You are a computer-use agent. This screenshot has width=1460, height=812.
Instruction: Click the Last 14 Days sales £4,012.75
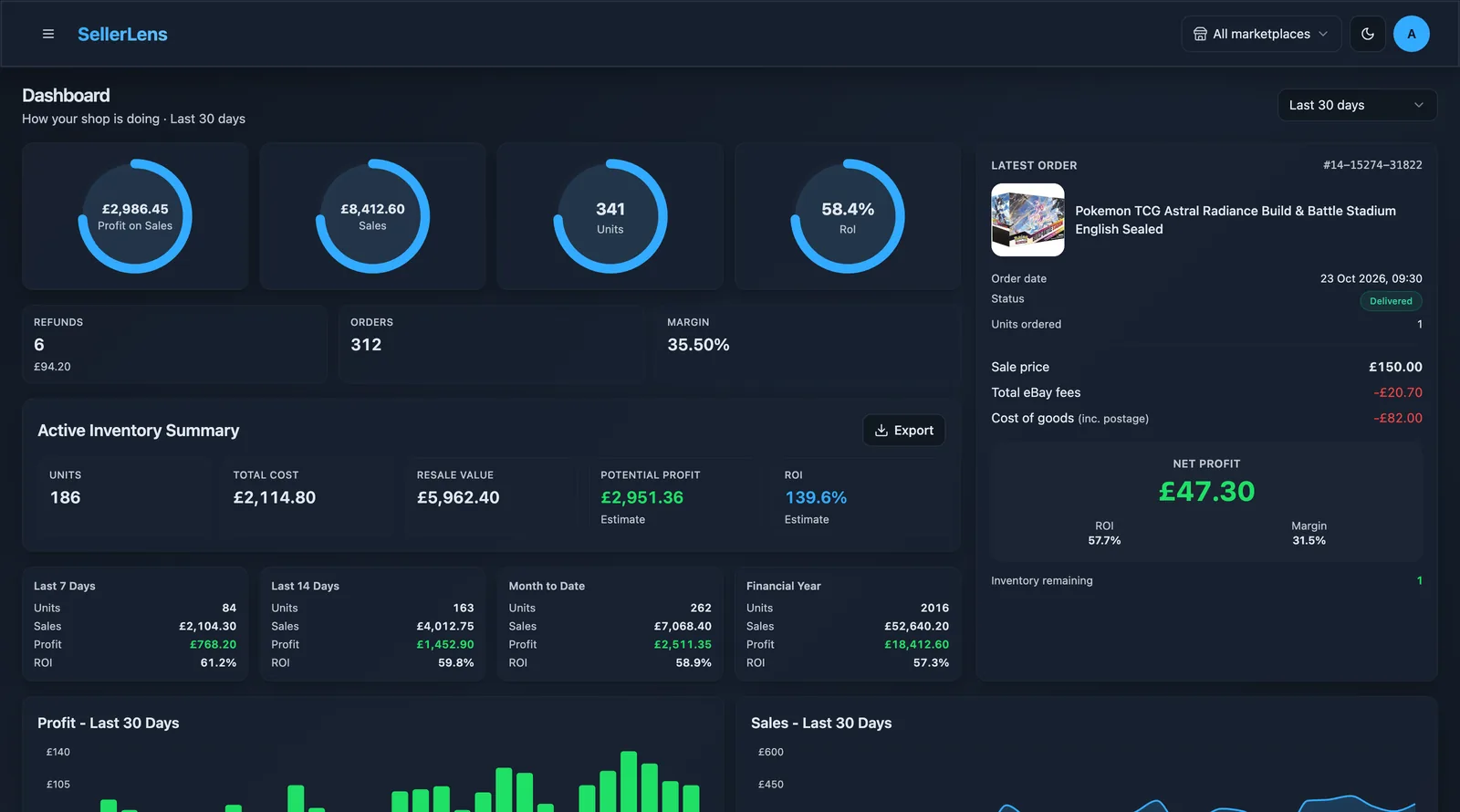tap(445, 626)
